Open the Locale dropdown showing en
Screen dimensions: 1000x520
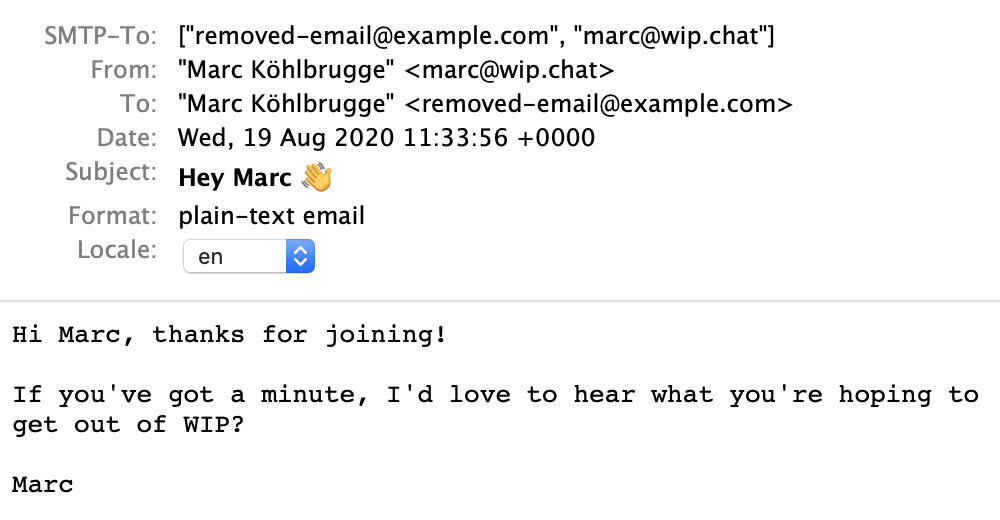pos(249,256)
